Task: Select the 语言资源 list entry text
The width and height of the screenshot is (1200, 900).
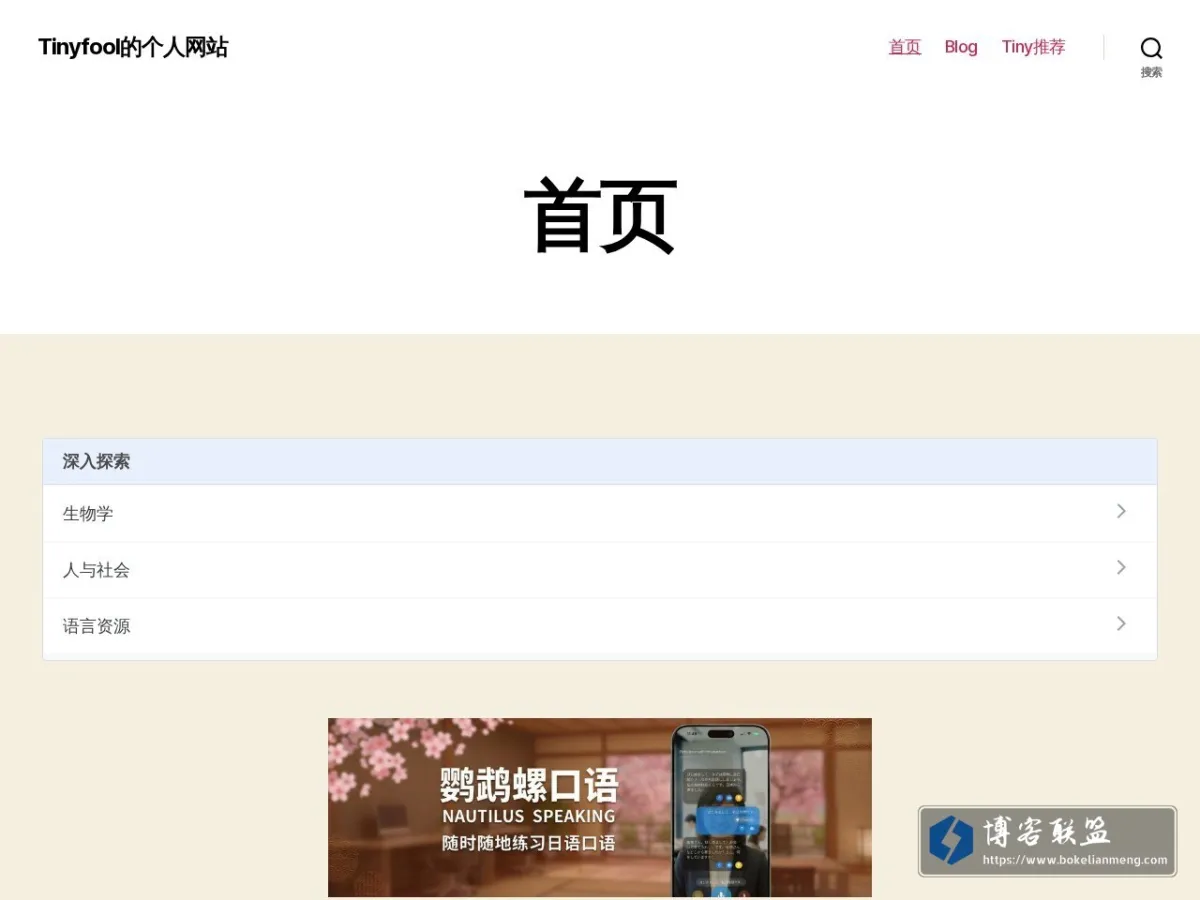Action: coord(96,626)
